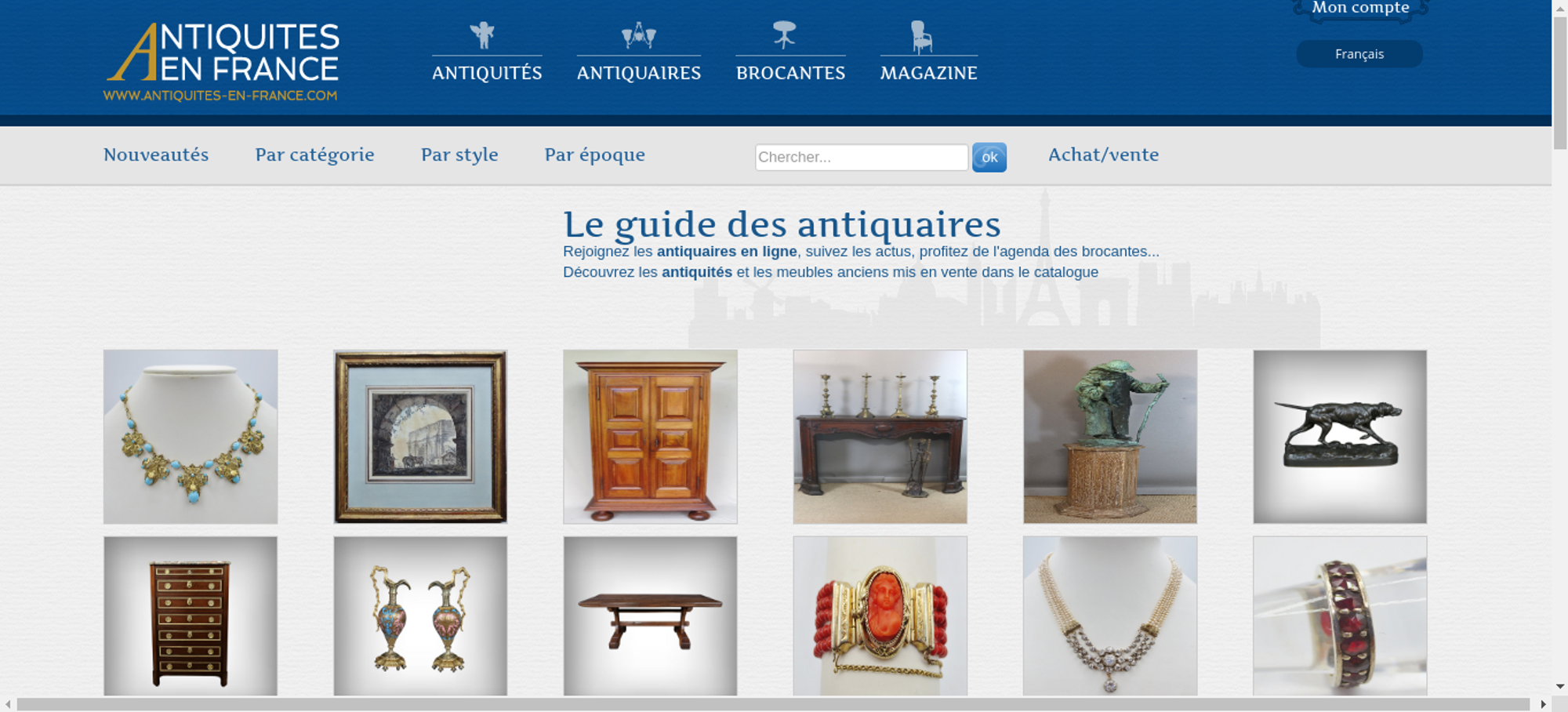Click the vertical scrollbar down arrow

[1559, 686]
